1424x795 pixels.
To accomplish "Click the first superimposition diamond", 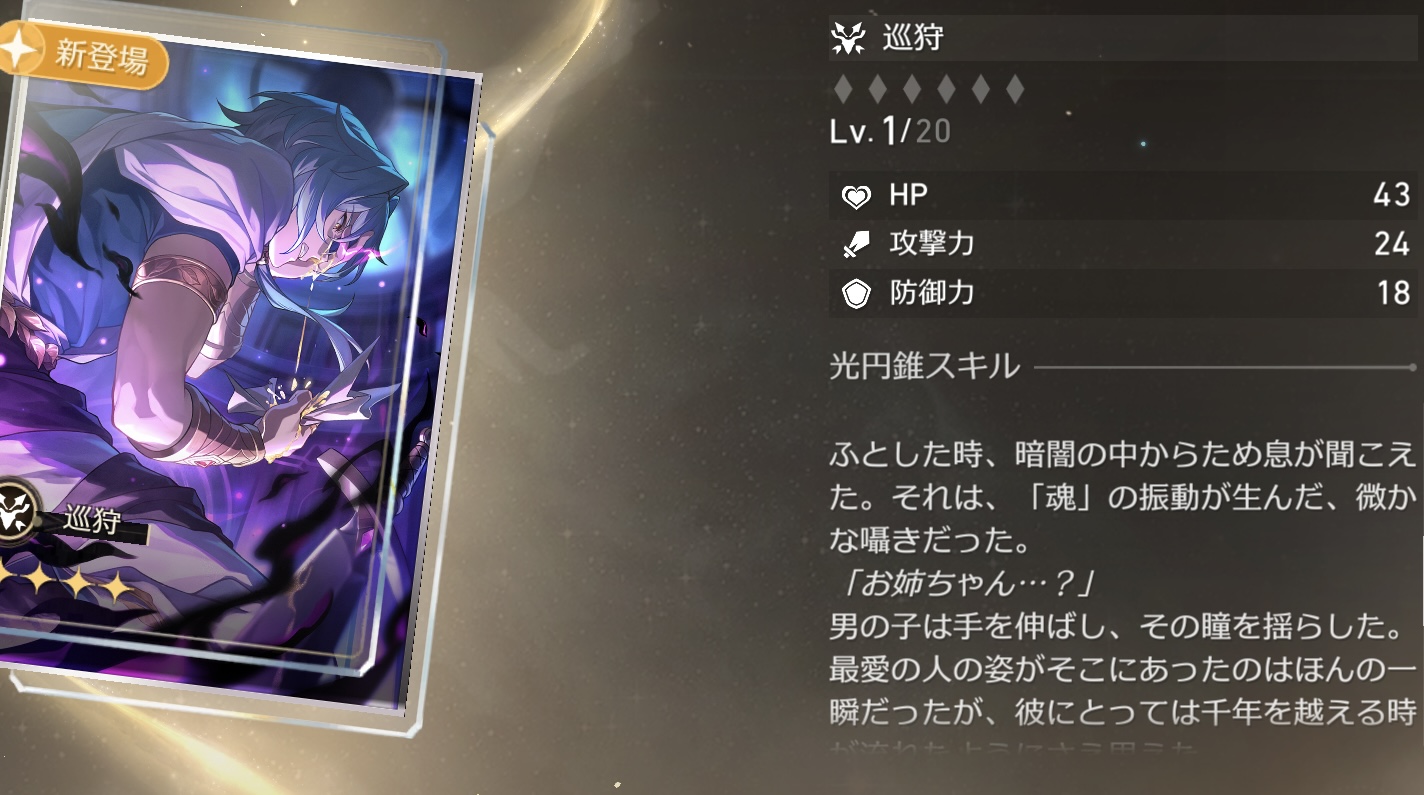I will click(x=843, y=90).
